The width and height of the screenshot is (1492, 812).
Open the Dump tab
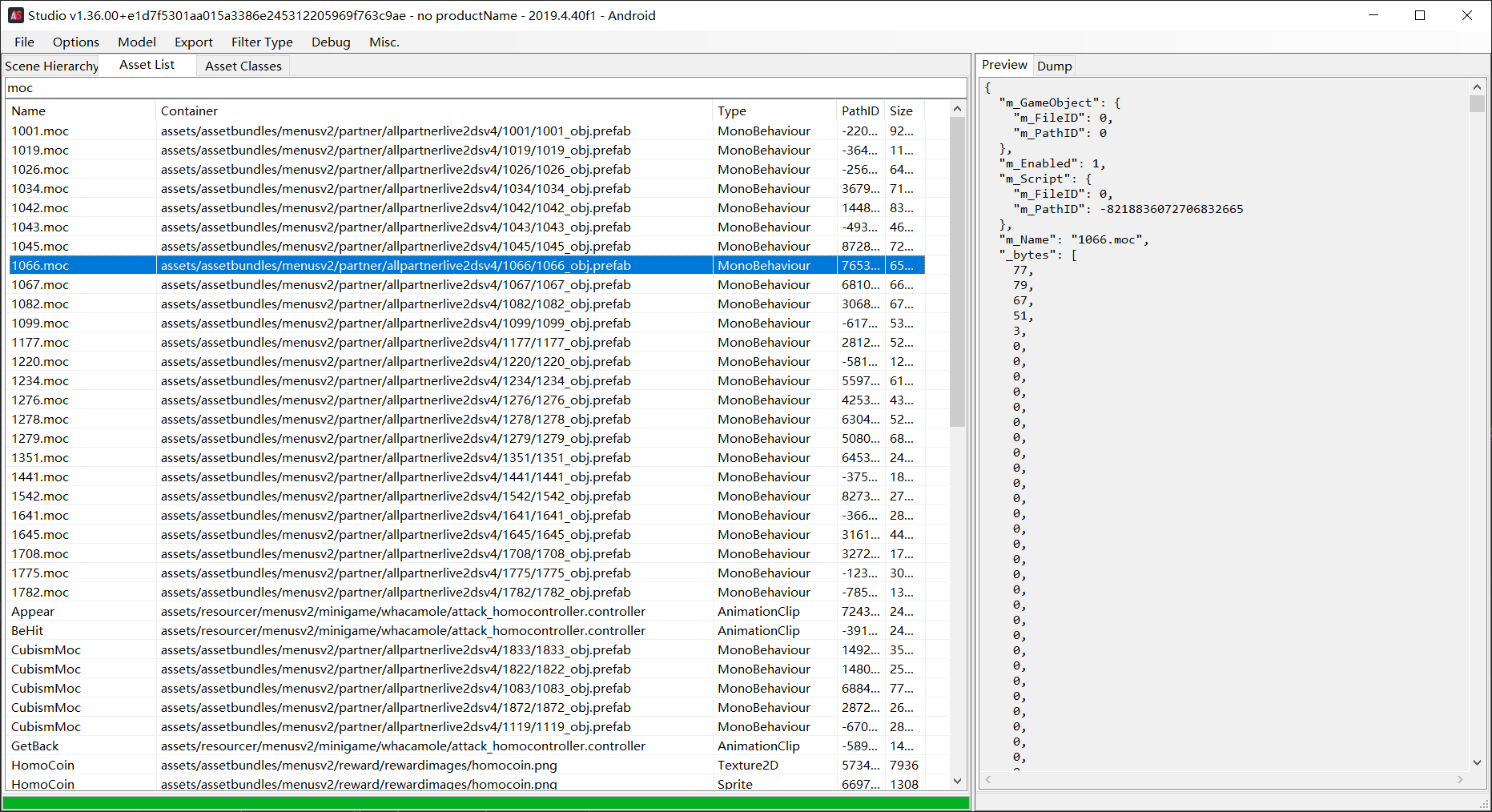coord(1054,66)
